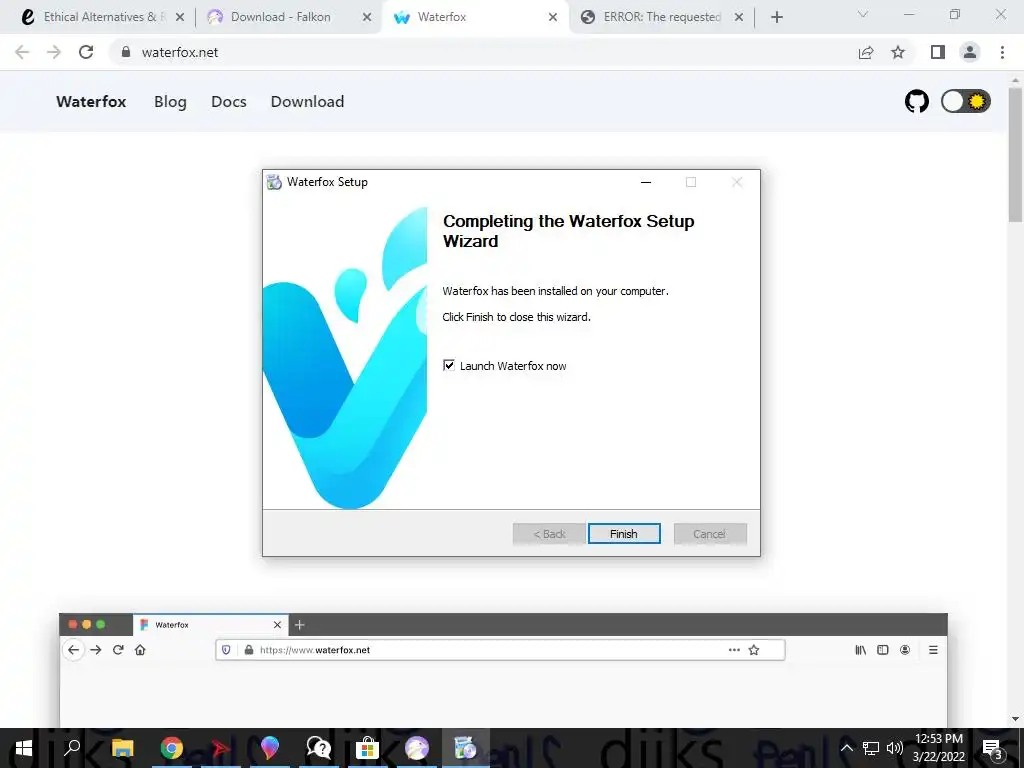Open the volume tray icon
1024x768 pixels.
(x=895, y=748)
